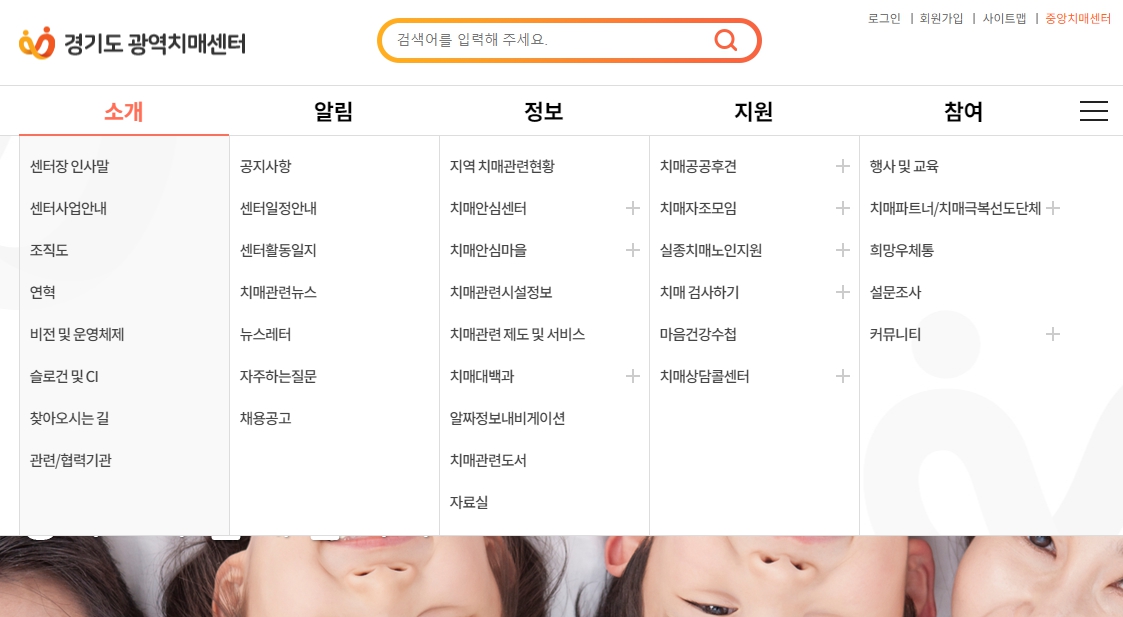Open the hamburger menu icon
Screen dimensions: 1123x617
pyautogui.click(x=1094, y=111)
